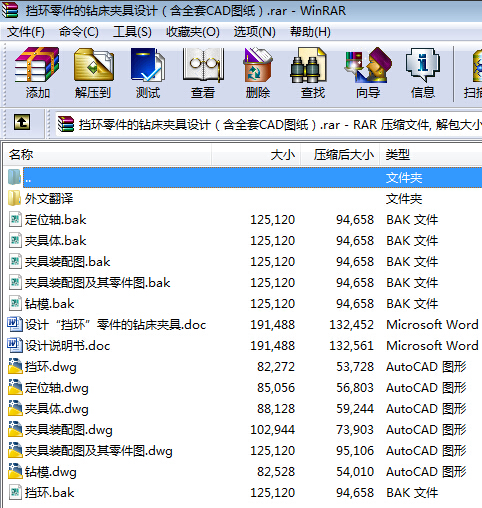Click the 删除 (Delete) toolbar icon
This screenshot has width=482, height=508.
(x=258, y=65)
